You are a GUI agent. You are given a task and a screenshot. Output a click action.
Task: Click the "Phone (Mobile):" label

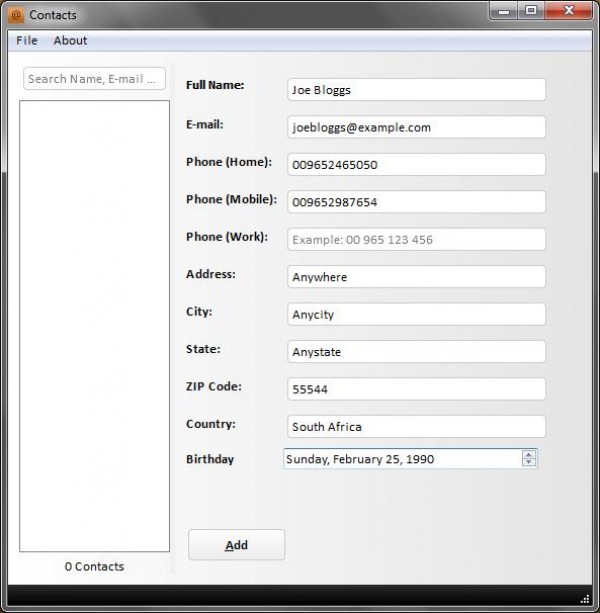click(231, 199)
